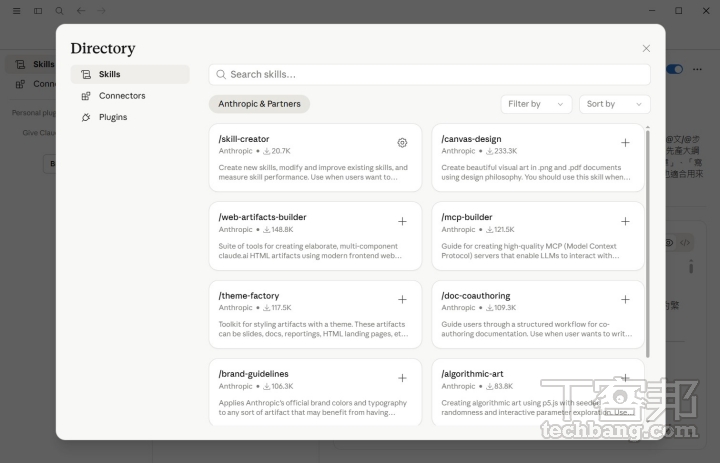Go forward with the right arrow icon
720x463 pixels.
pyautogui.click(x=101, y=11)
